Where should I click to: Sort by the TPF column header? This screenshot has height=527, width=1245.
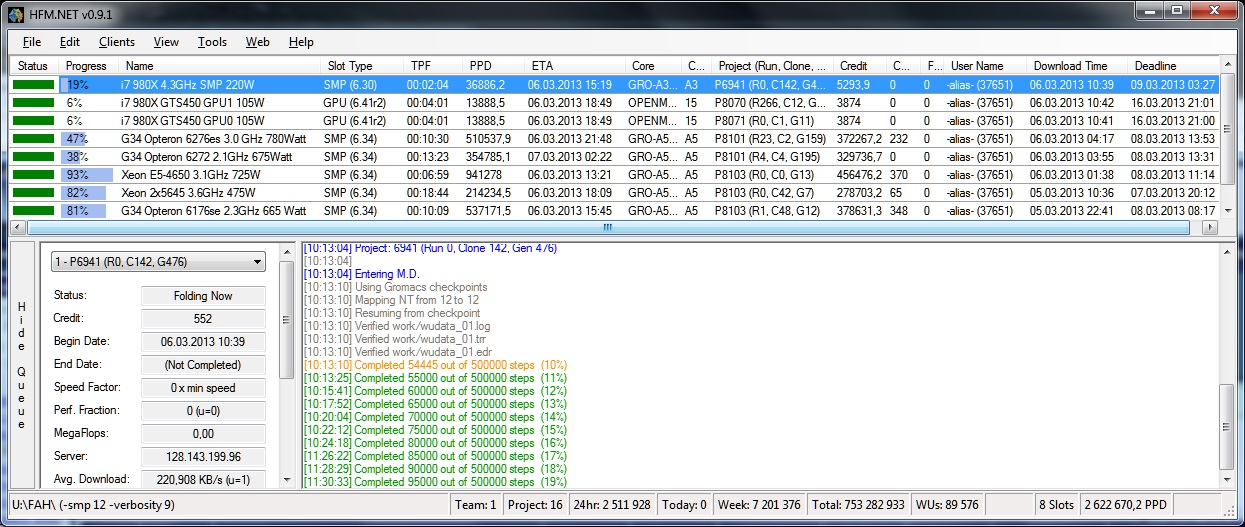[433, 66]
